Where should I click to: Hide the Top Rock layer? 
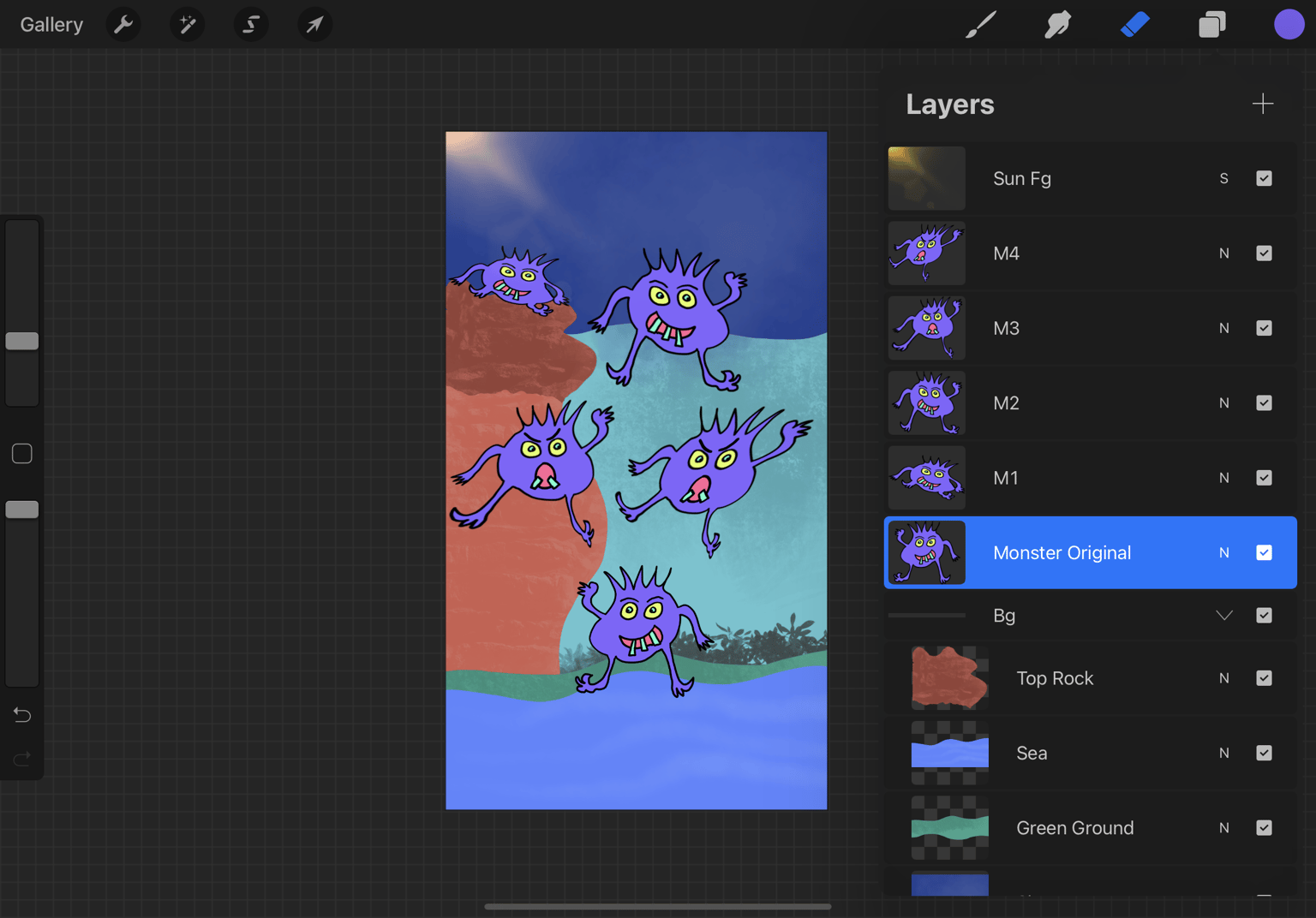click(x=1264, y=678)
